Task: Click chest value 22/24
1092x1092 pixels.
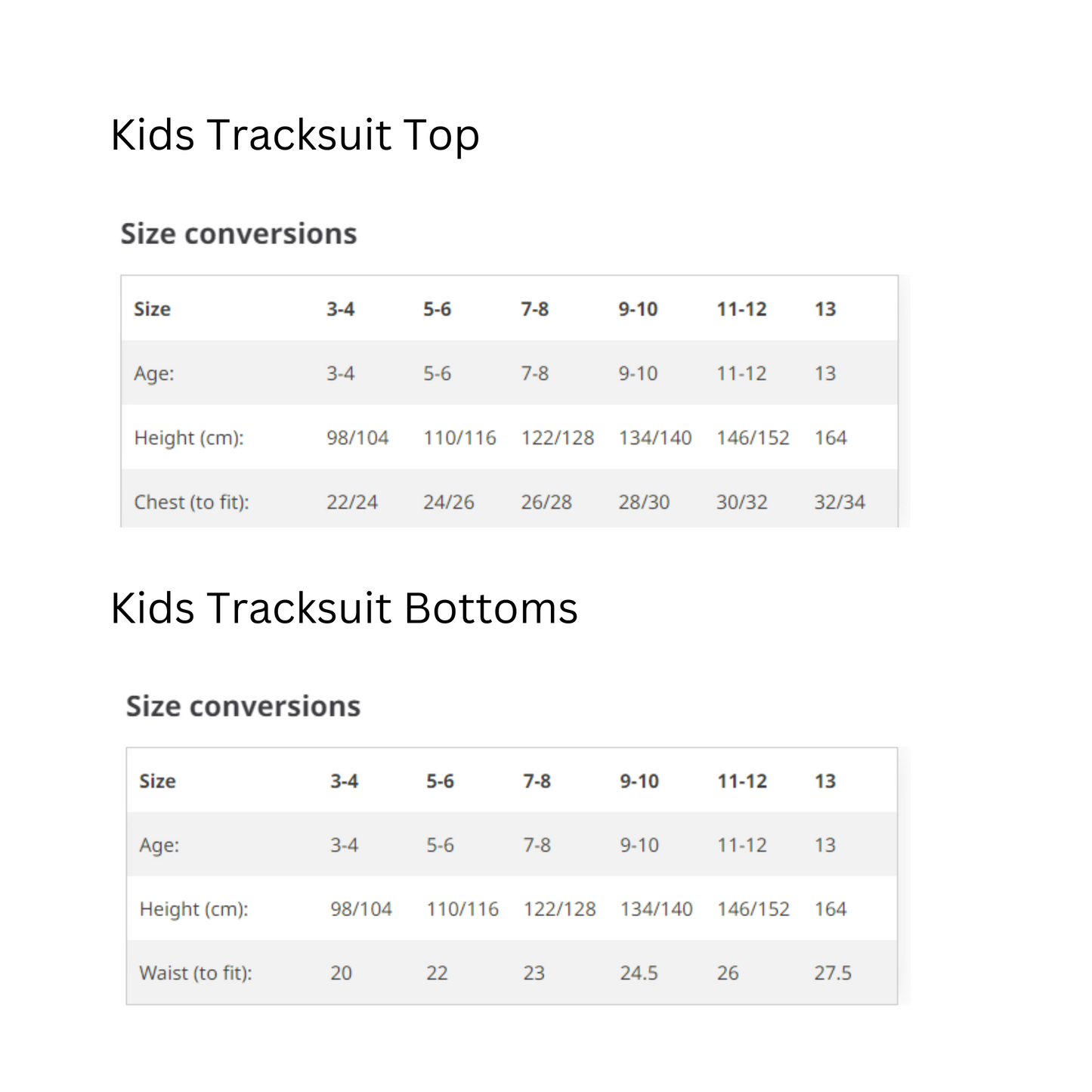Action: click(x=351, y=502)
